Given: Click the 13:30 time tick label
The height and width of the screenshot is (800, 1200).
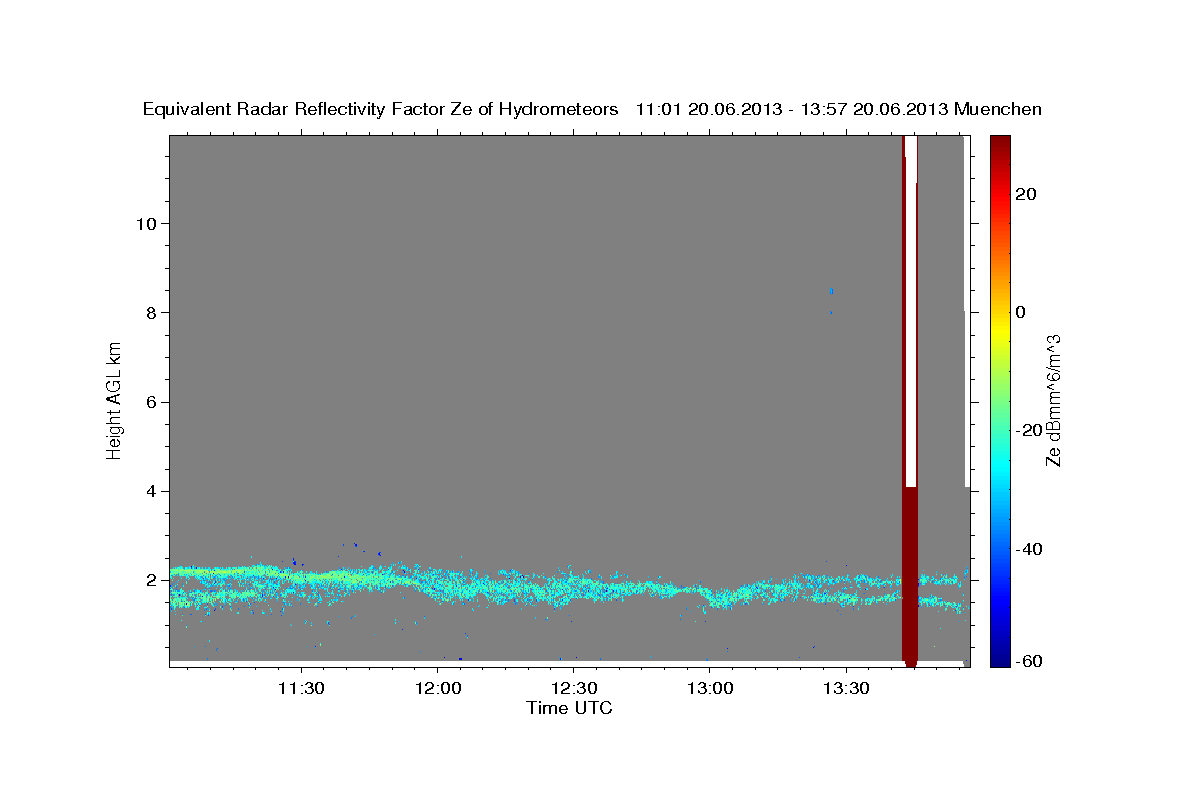Looking at the screenshot, I should point(846,689).
